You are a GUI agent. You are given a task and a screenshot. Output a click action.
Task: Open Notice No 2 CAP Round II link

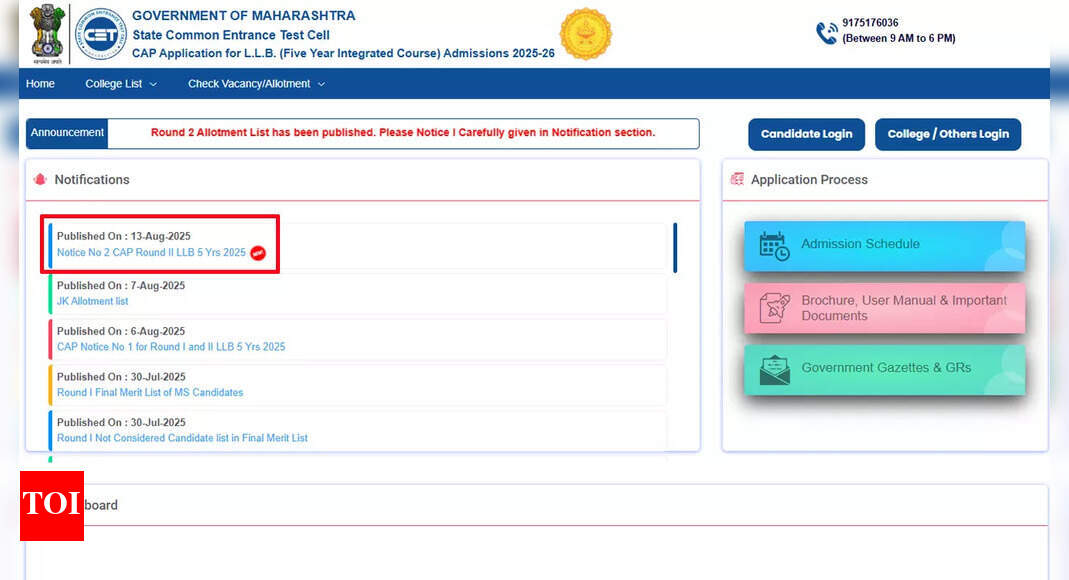[x=151, y=253]
